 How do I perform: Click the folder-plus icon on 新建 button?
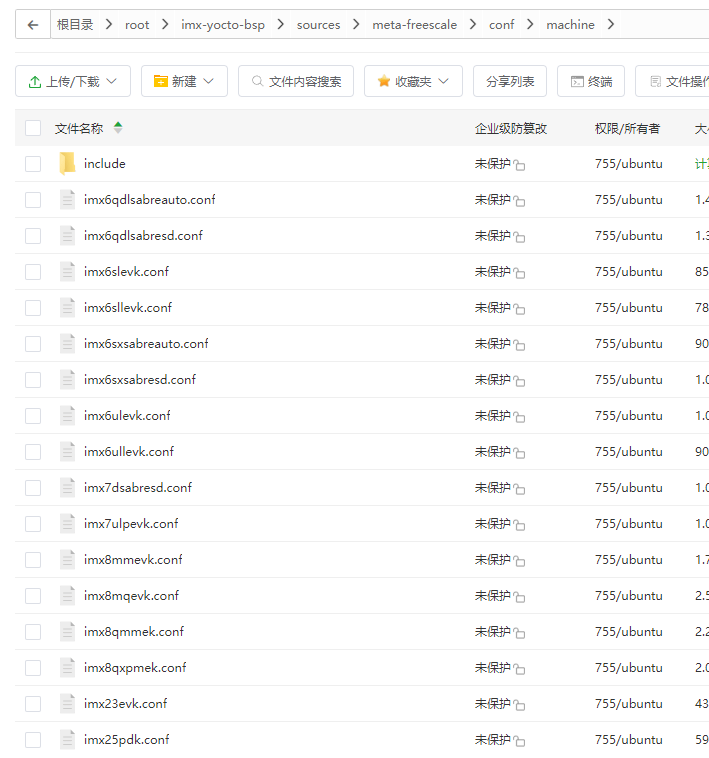pyautogui.click(x=160, y=81)
